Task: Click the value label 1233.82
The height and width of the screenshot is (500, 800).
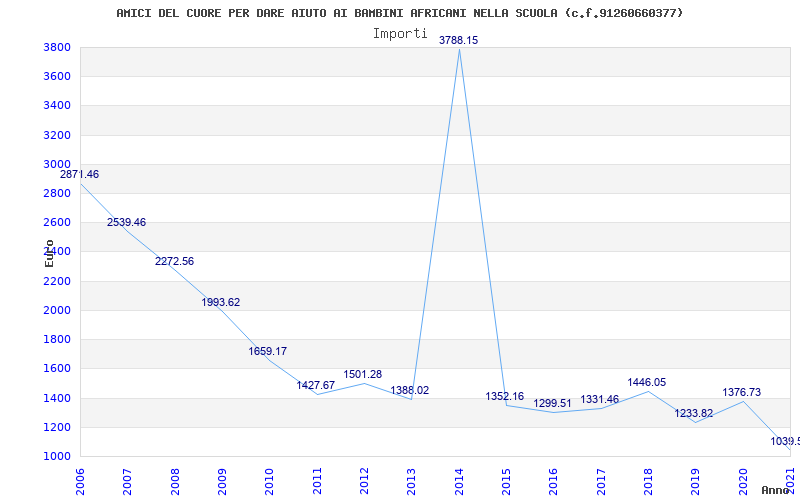Action: pyautogui.click(x=694, y=413)
